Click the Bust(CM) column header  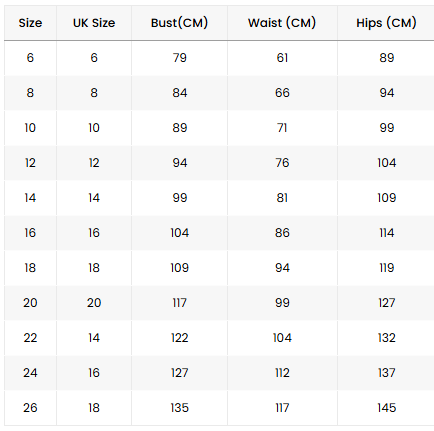[179, 23]
